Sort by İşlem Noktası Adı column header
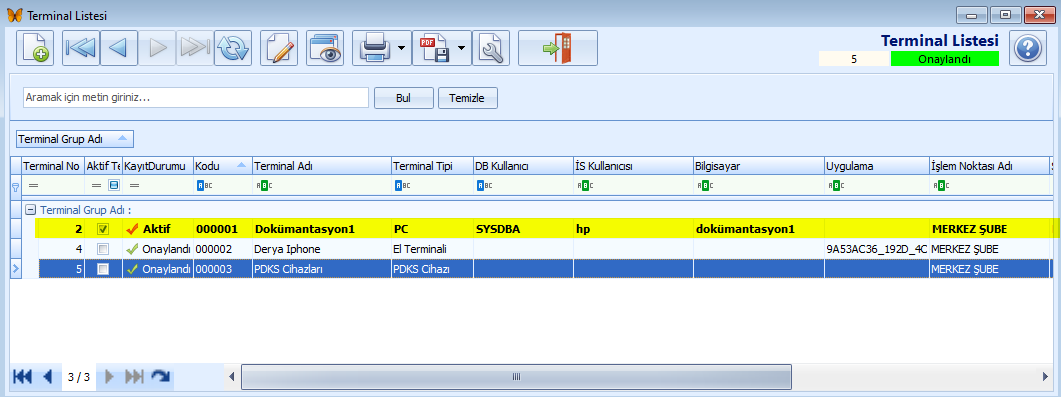Viewport: 1061px width, 397px height. [x=989, y=166]
